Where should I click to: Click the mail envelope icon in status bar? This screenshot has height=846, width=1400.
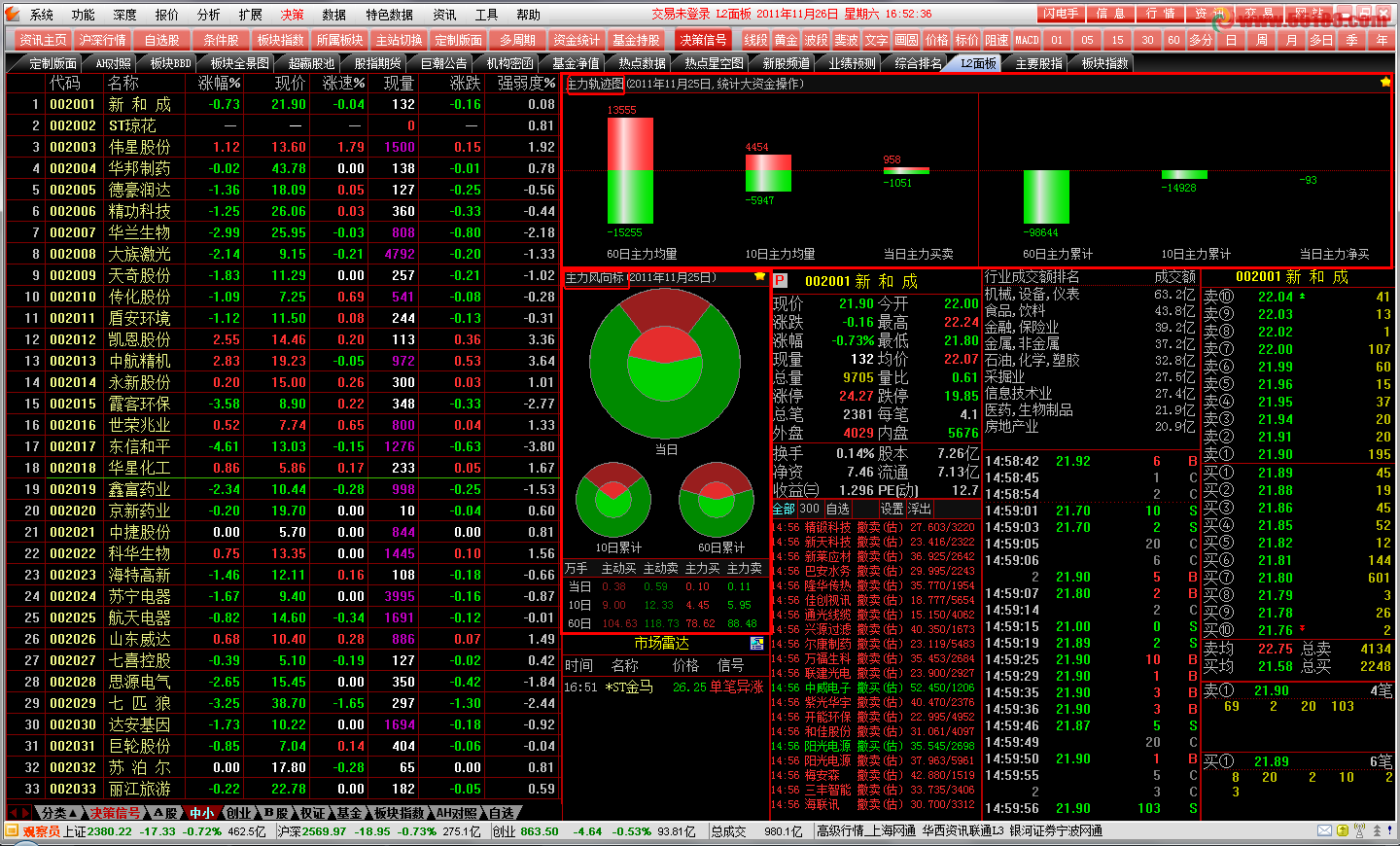coord(1324,831)
